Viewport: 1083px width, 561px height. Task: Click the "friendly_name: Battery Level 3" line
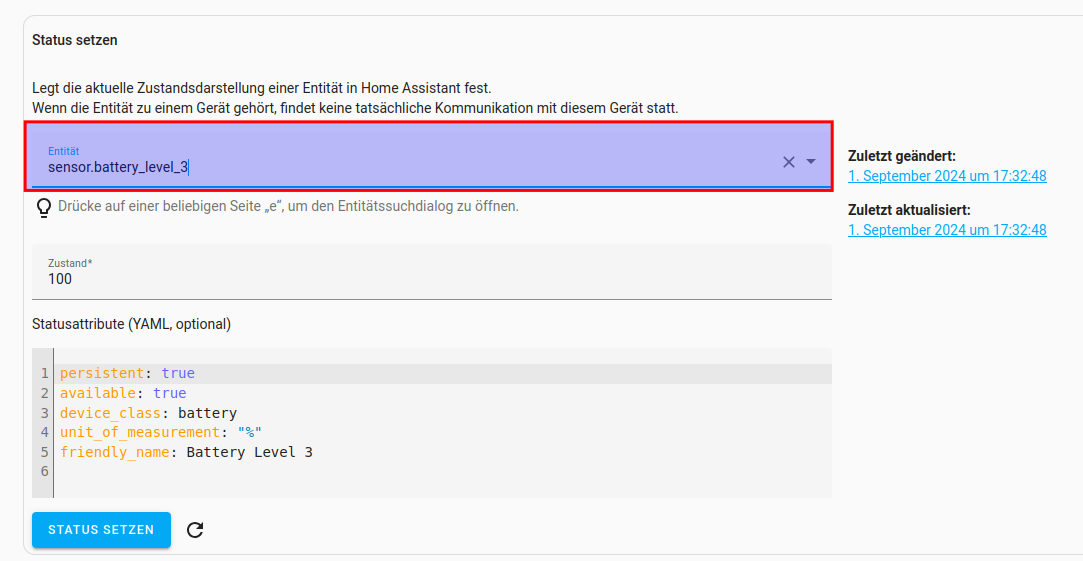(x=186, y=452)
